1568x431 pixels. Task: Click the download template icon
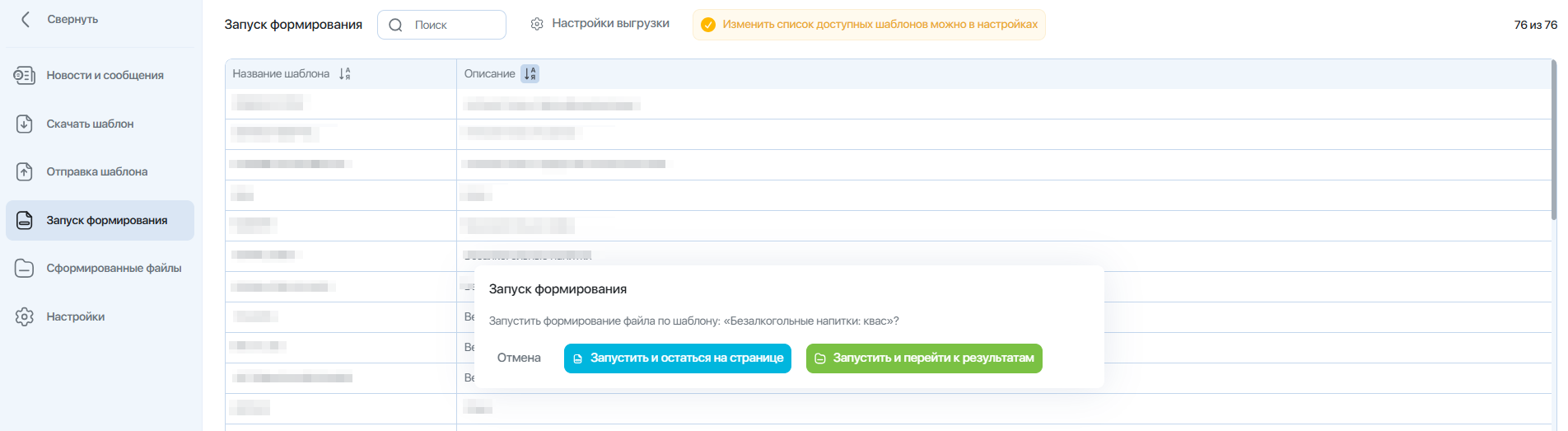pos(25,124)
